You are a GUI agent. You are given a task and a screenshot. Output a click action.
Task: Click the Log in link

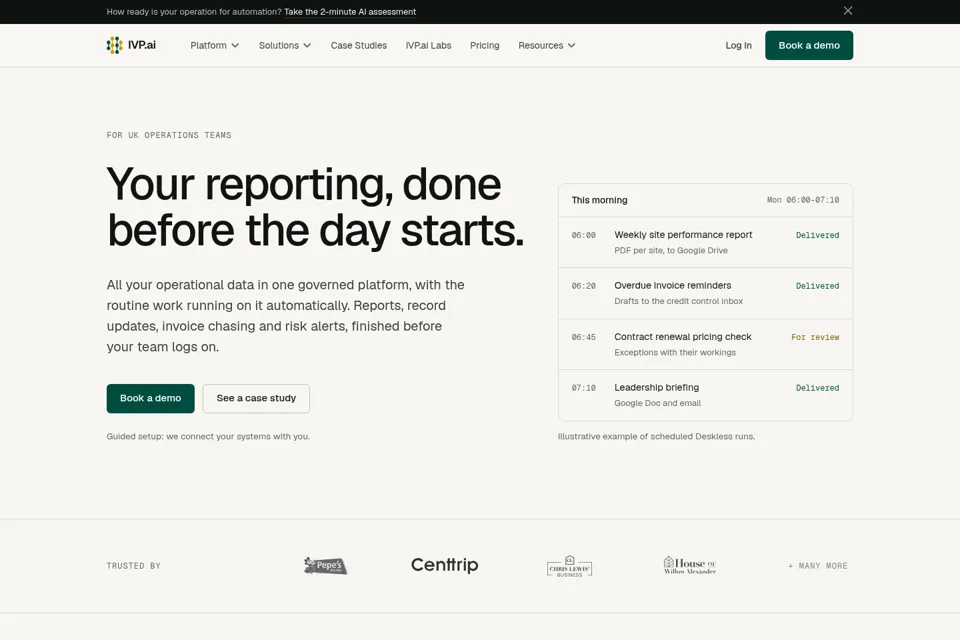tap(738, 45)
